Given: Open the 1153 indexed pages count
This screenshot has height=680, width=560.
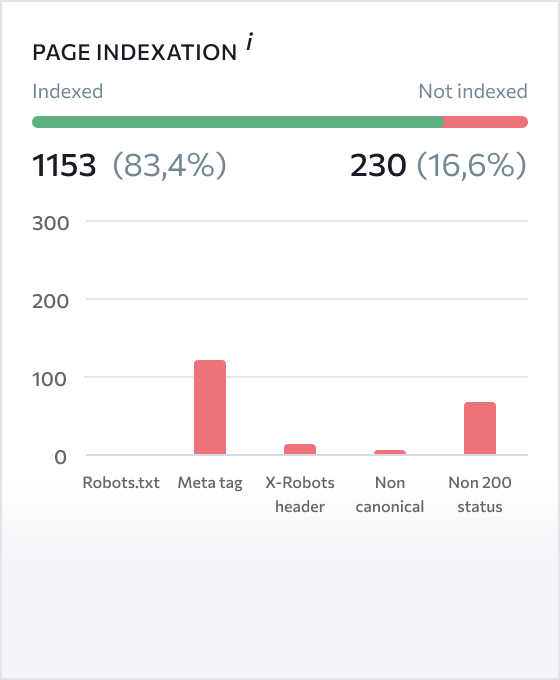Looking at the screenshot, I should (64, 165).
